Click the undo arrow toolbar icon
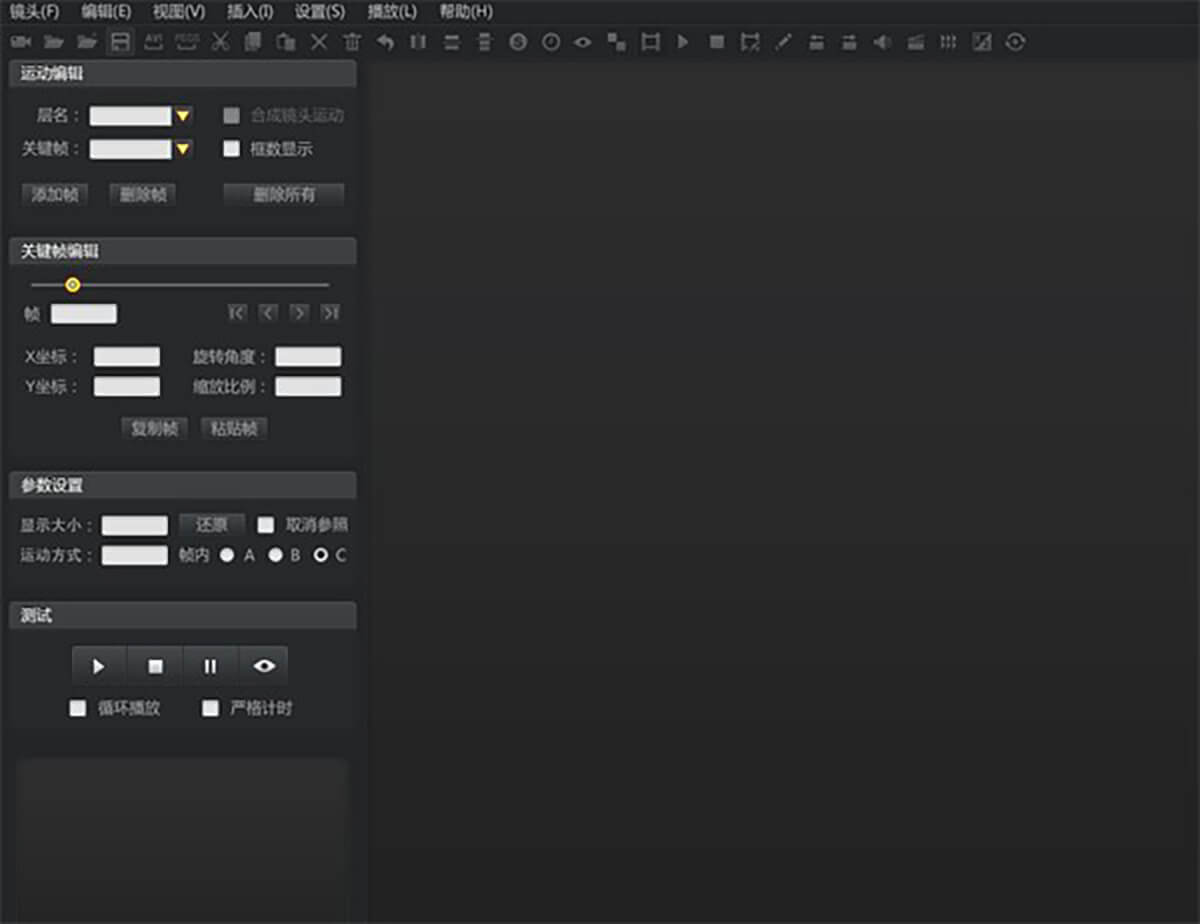 [x=385, y=42]
